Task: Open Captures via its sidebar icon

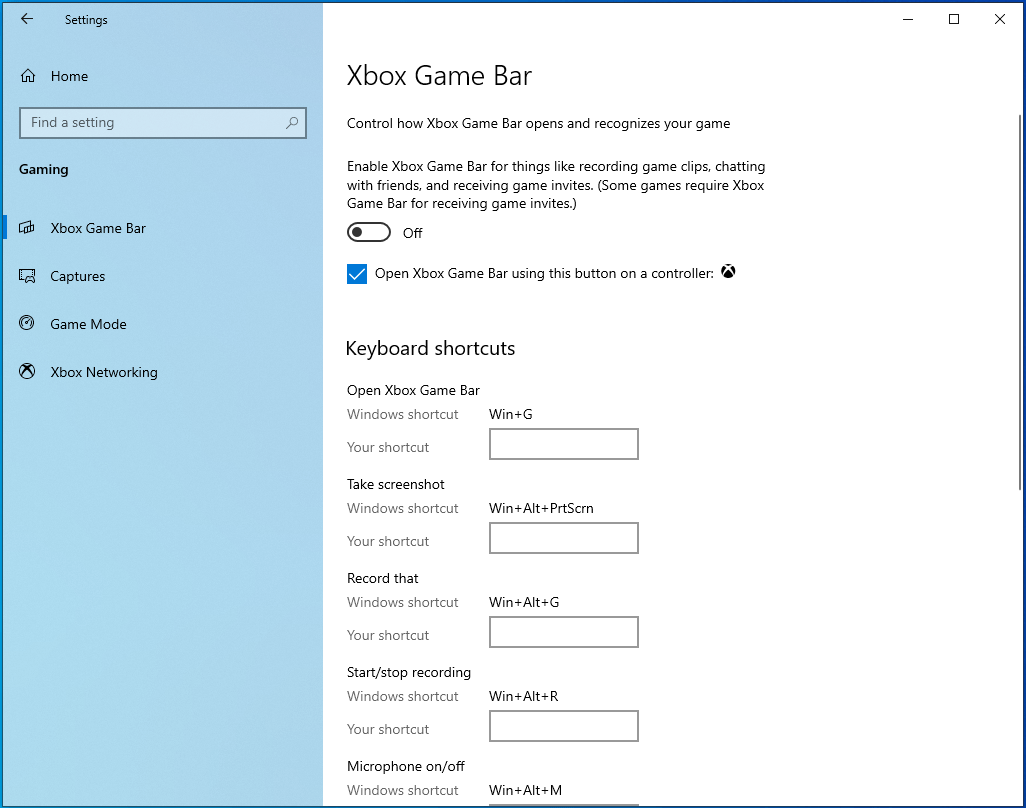Action: [x=28, y=276]
